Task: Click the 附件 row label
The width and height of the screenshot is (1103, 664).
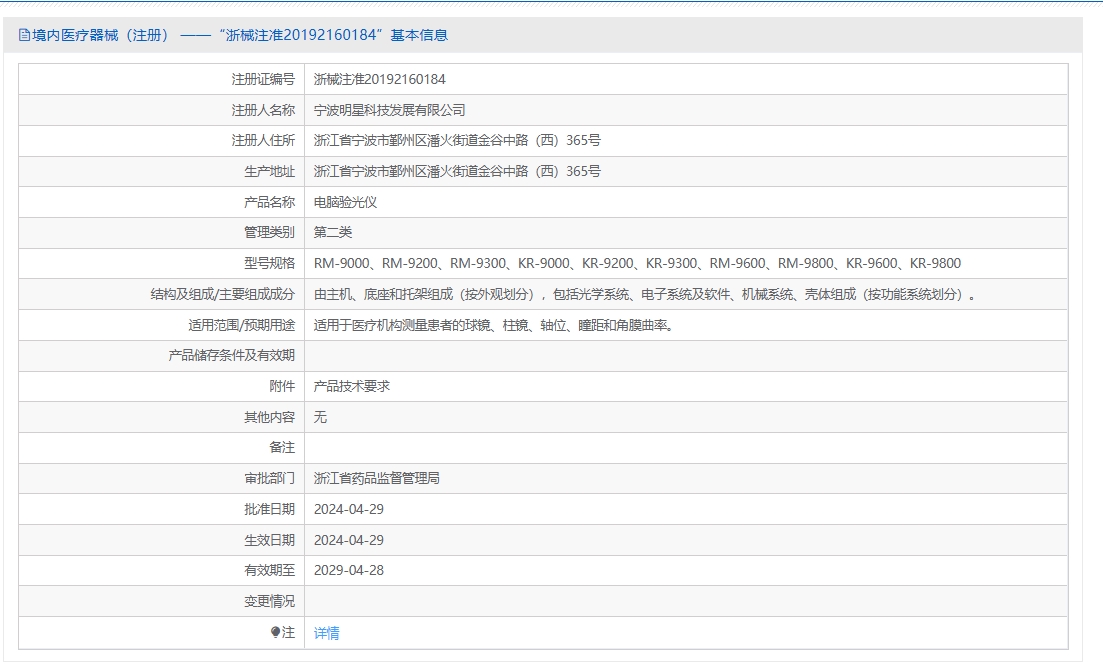Action: coord(282,386)
